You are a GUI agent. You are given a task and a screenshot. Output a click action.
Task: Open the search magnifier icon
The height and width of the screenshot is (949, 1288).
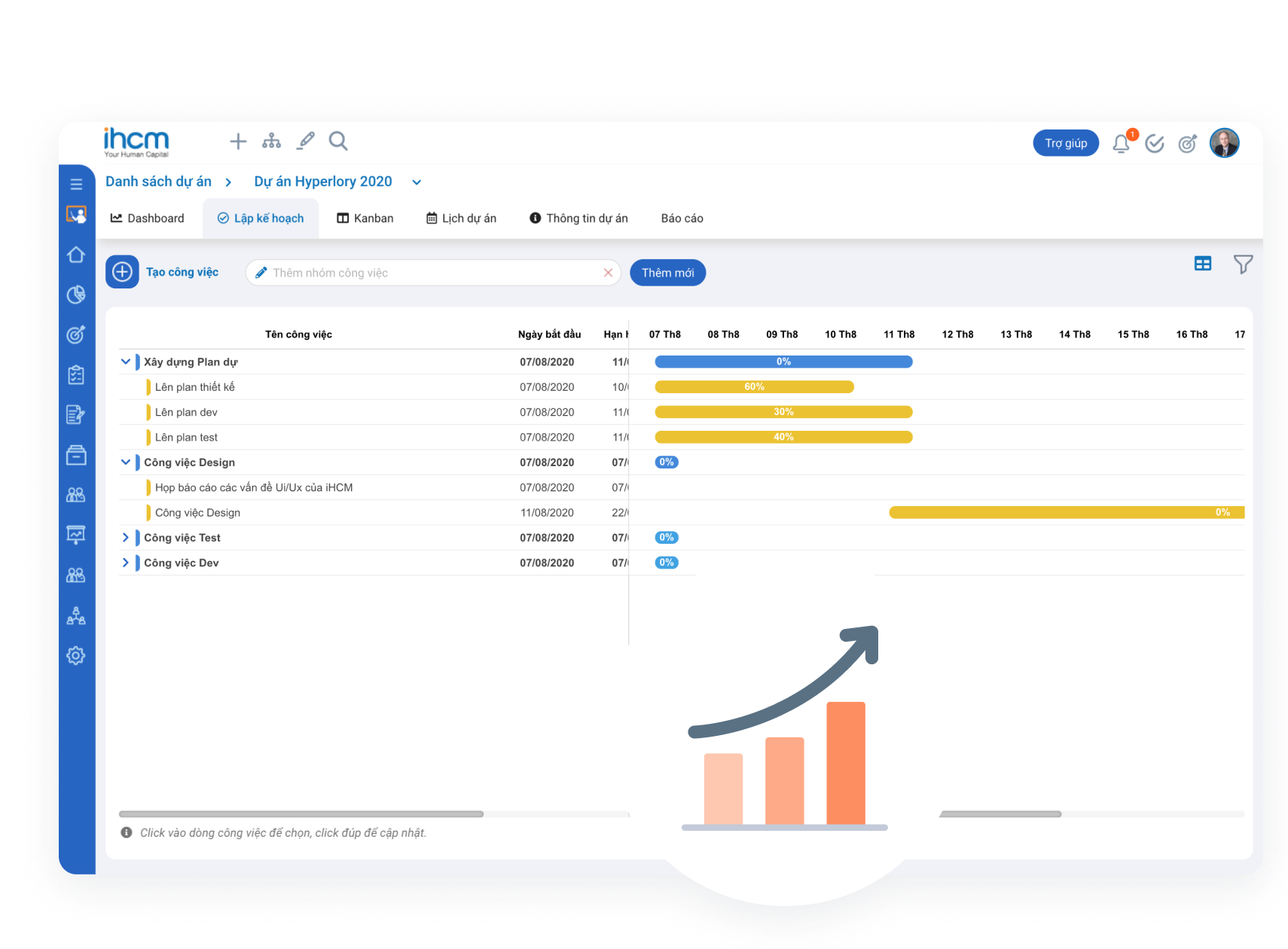(338, 142)
